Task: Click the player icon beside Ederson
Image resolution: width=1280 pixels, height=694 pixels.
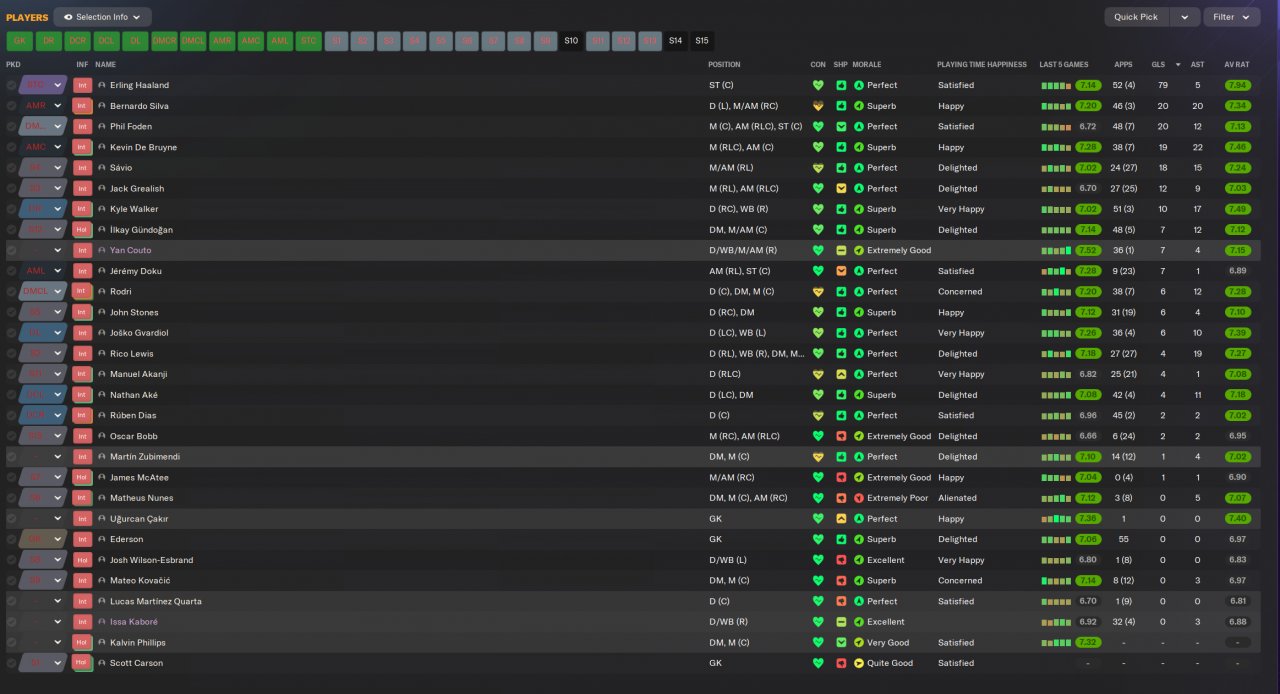Action: [102, 539]
